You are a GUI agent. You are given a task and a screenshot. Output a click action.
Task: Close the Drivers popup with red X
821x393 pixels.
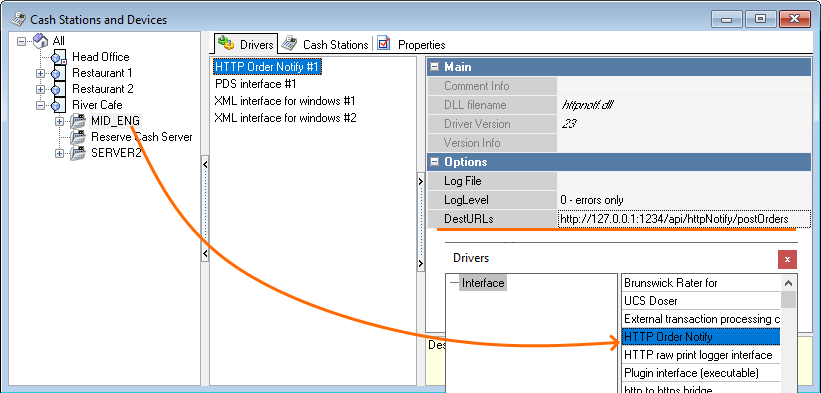(x=787, y=259)
